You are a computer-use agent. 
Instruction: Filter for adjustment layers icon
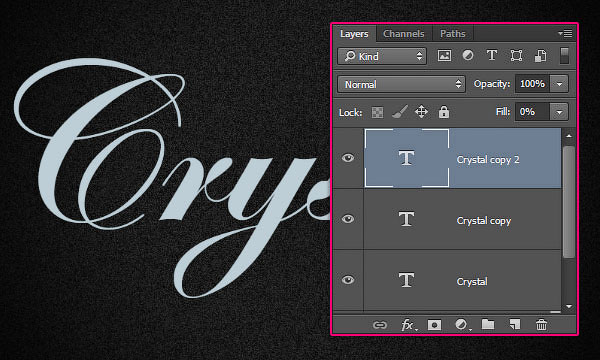coord(468,56)
